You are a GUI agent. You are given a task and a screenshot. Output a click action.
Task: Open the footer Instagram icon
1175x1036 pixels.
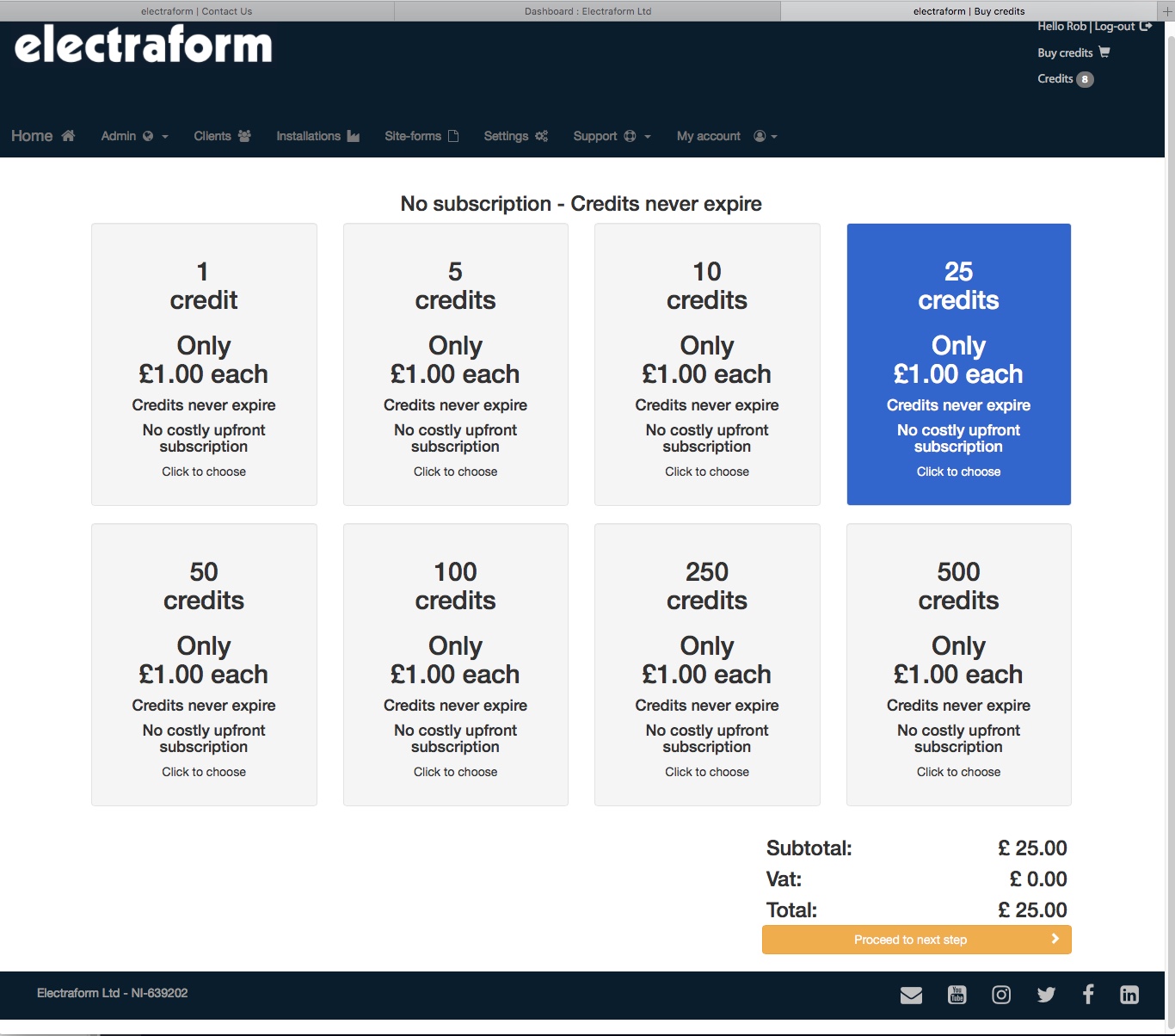click(x=1001, y=995)
